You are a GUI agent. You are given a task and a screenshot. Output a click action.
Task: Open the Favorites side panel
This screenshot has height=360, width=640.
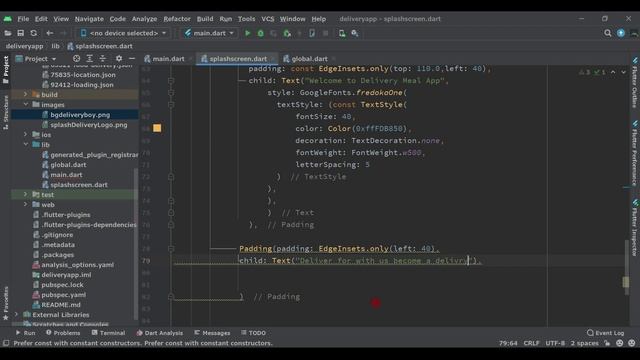tap(6, 303)
